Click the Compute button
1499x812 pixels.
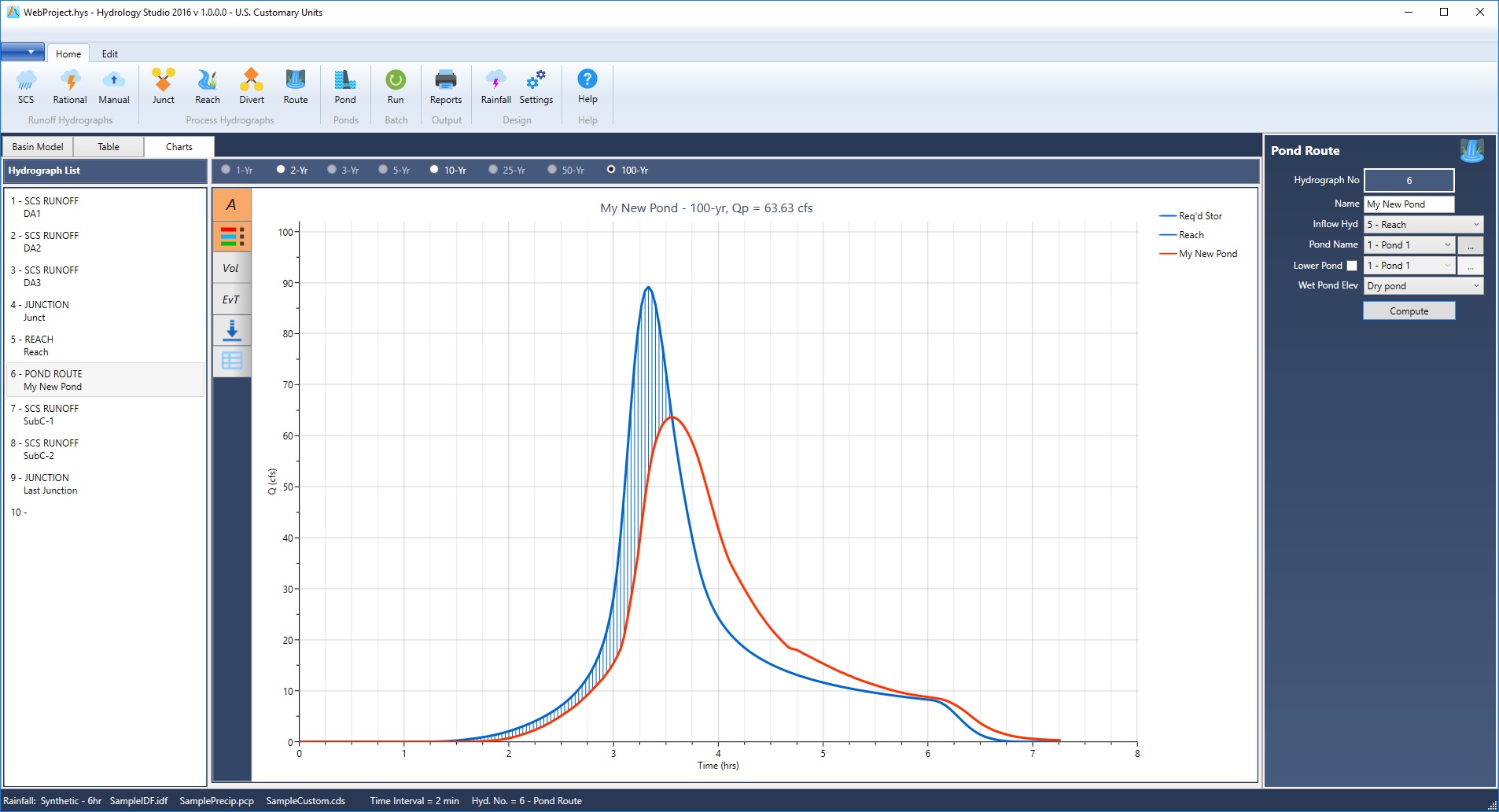pyautogui.click(x=1409, y=310)
